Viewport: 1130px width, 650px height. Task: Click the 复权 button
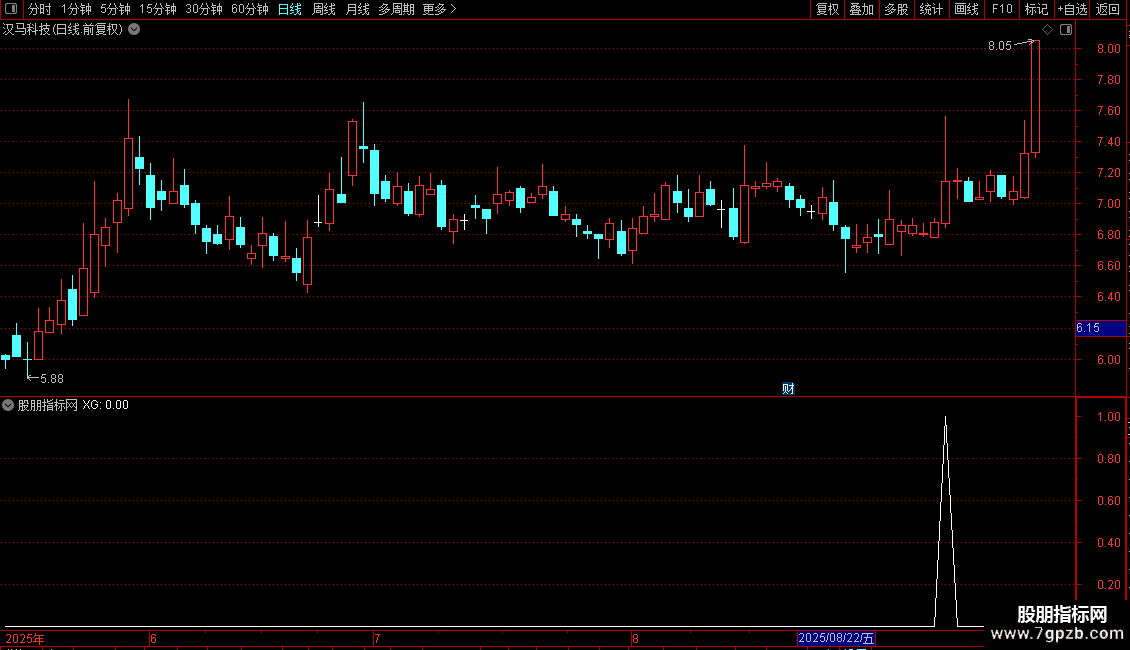pos(827,9)
